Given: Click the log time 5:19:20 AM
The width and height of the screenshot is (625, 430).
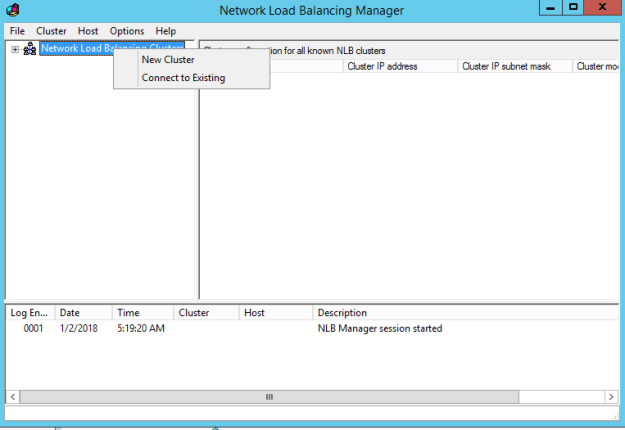Looking at the screenshot, I should 141,328.
